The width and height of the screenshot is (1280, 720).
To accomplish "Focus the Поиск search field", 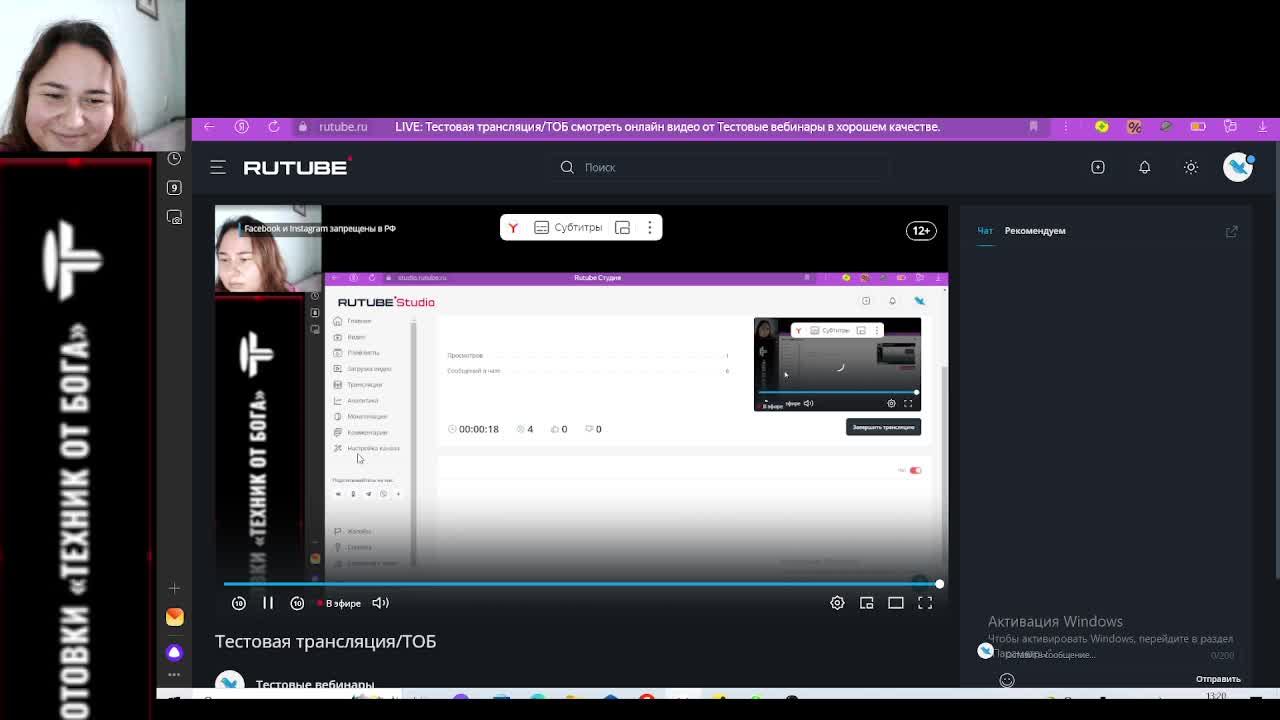I will (x=722, y=167).
